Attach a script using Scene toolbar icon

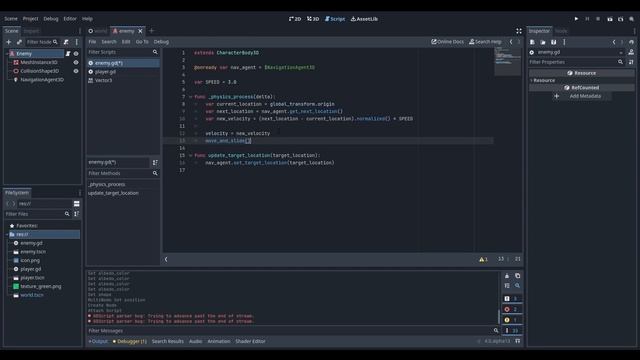point(66,42)
